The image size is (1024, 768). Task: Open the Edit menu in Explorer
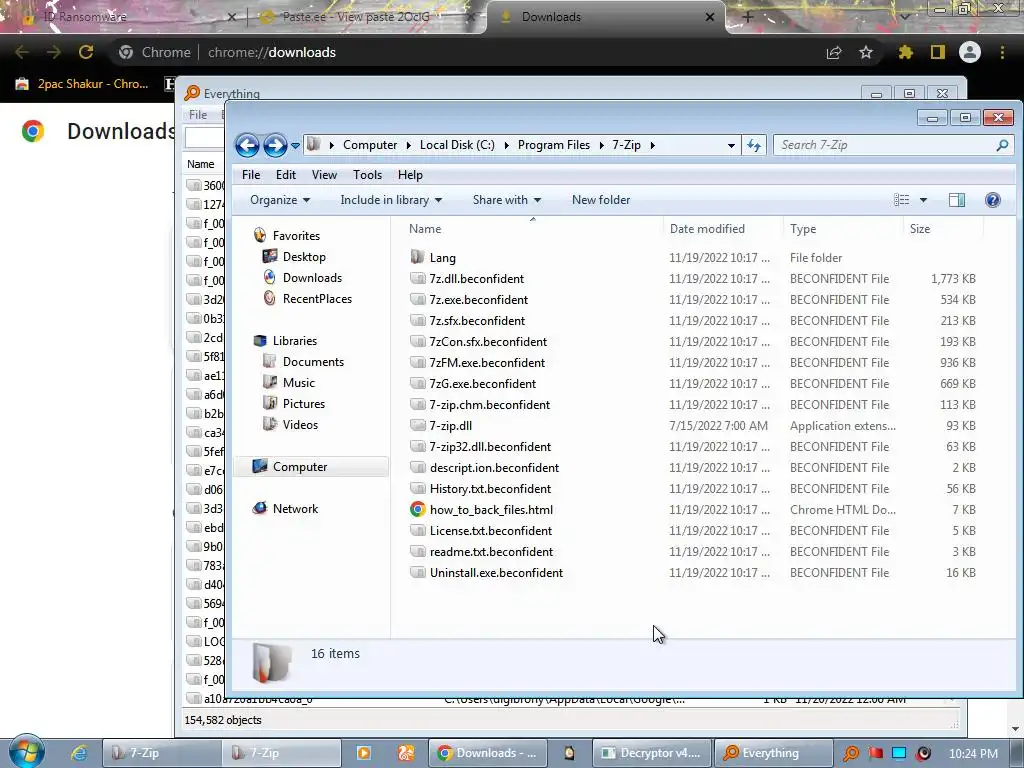(x=285, y=175)
